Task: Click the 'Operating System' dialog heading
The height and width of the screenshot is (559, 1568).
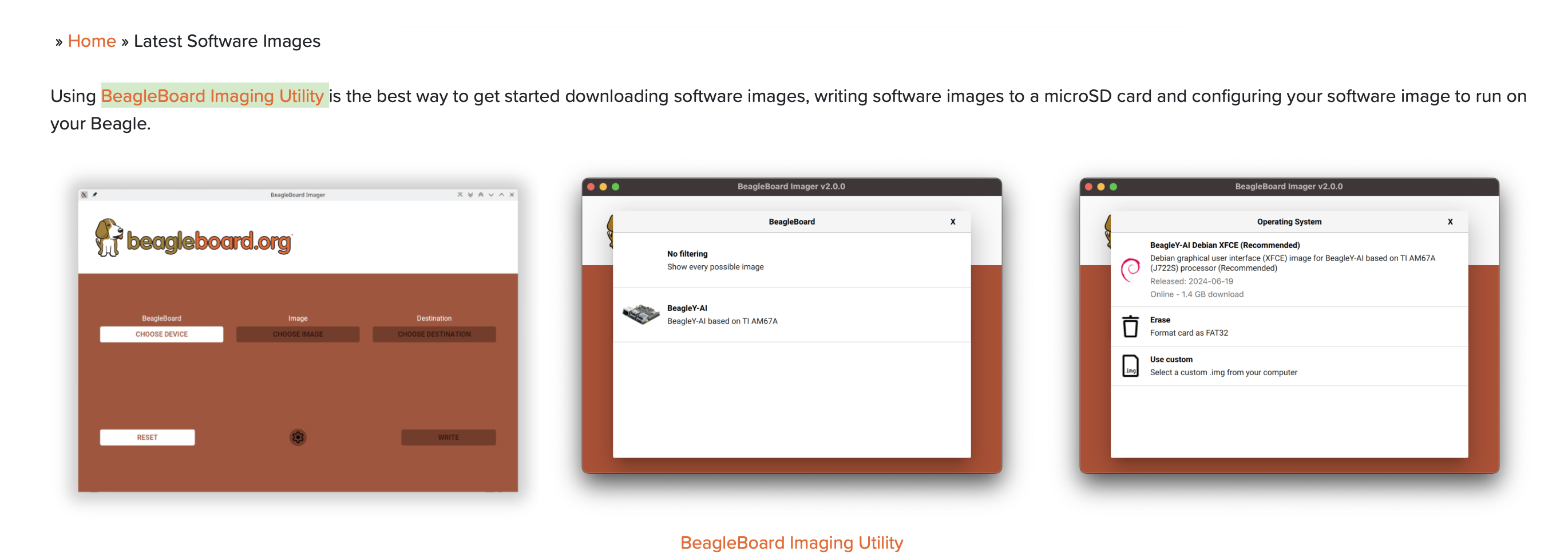Action: click(1289, 222)
